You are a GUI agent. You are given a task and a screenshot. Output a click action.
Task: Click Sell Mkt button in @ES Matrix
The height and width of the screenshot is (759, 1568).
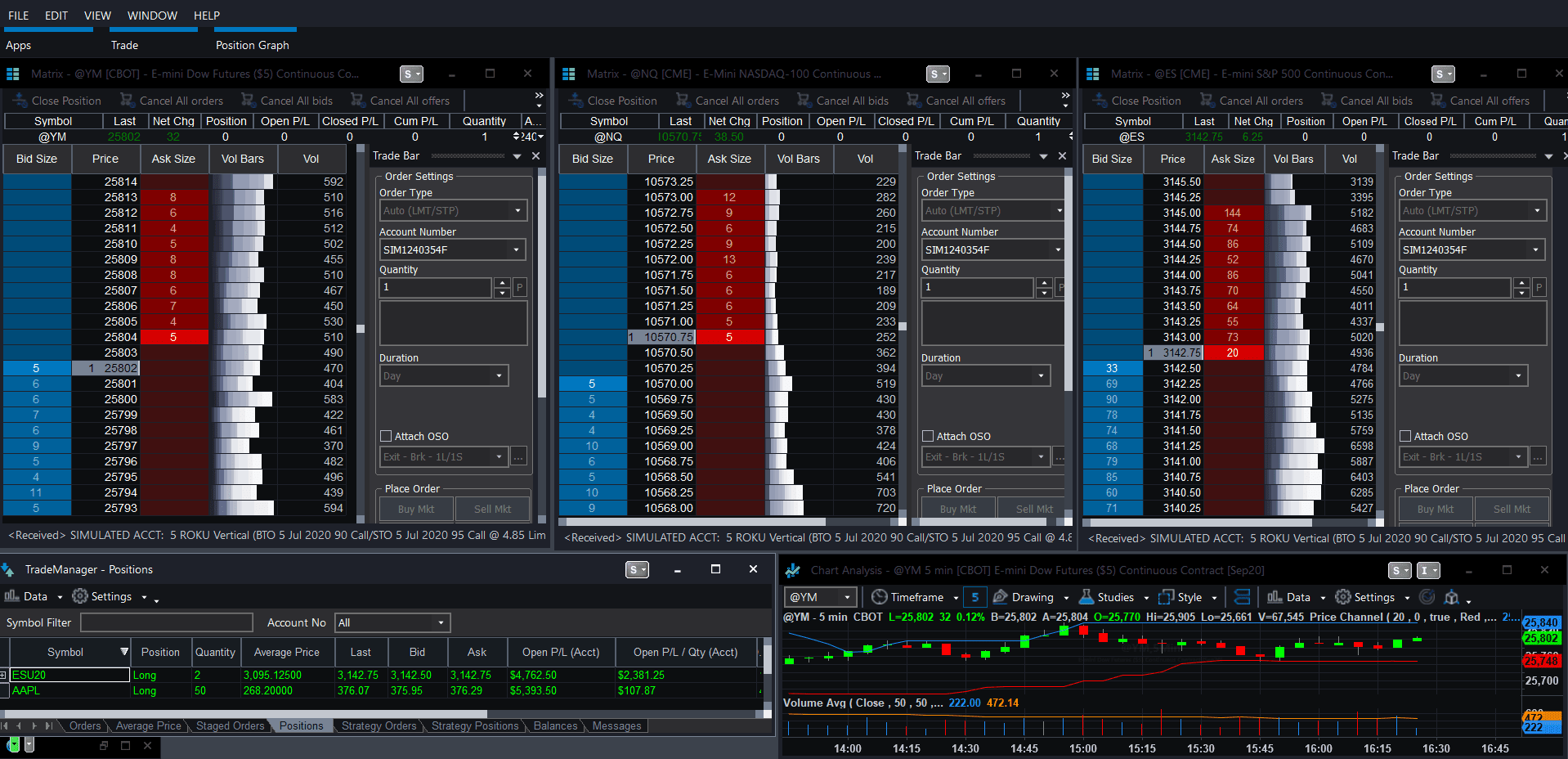[x=1511, y=509]
